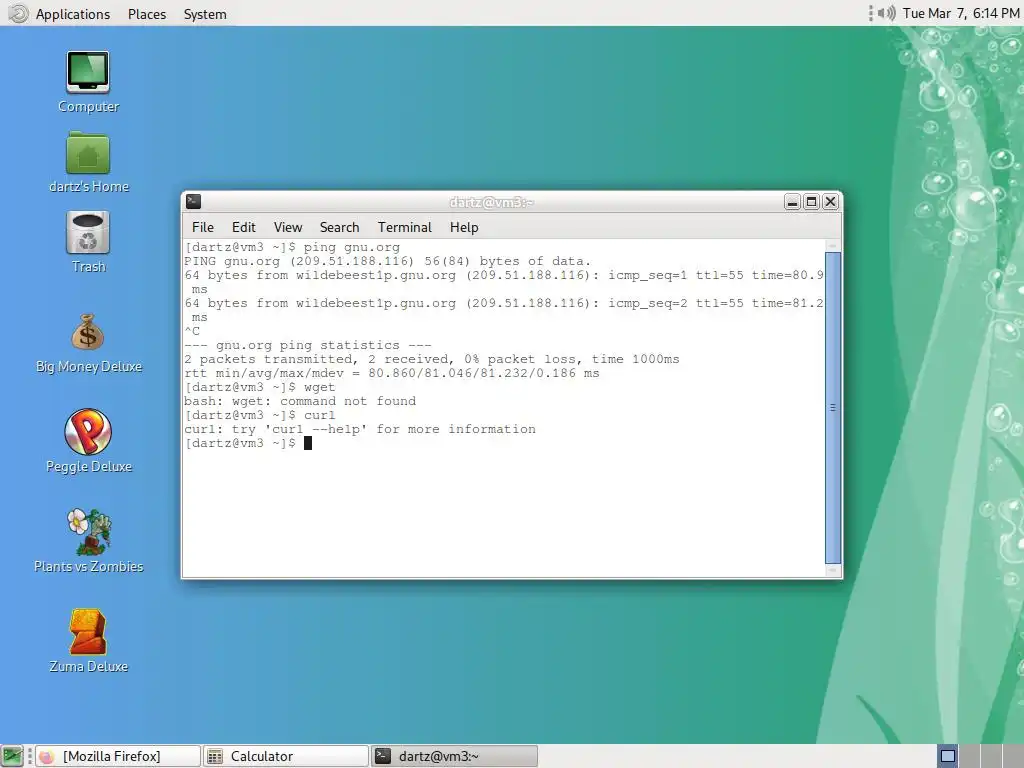Switch to the Calculator taskbar button

(285, 756)
